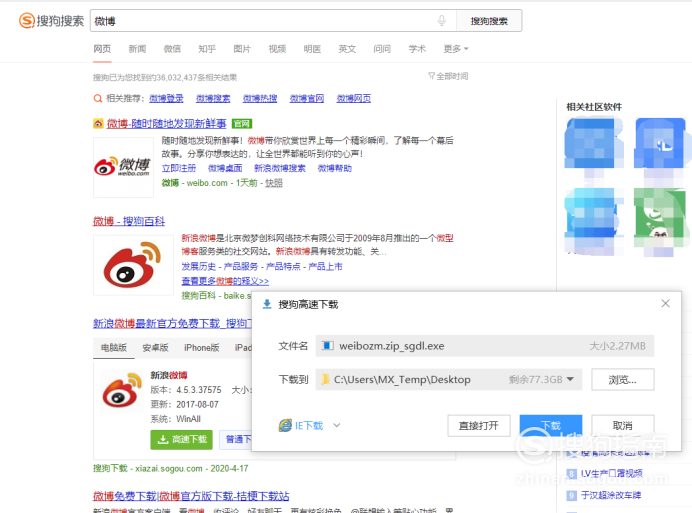This screenshot has height=513, width=692.
Task: Switch to the 视频 tab
Action: click(277, 49)
